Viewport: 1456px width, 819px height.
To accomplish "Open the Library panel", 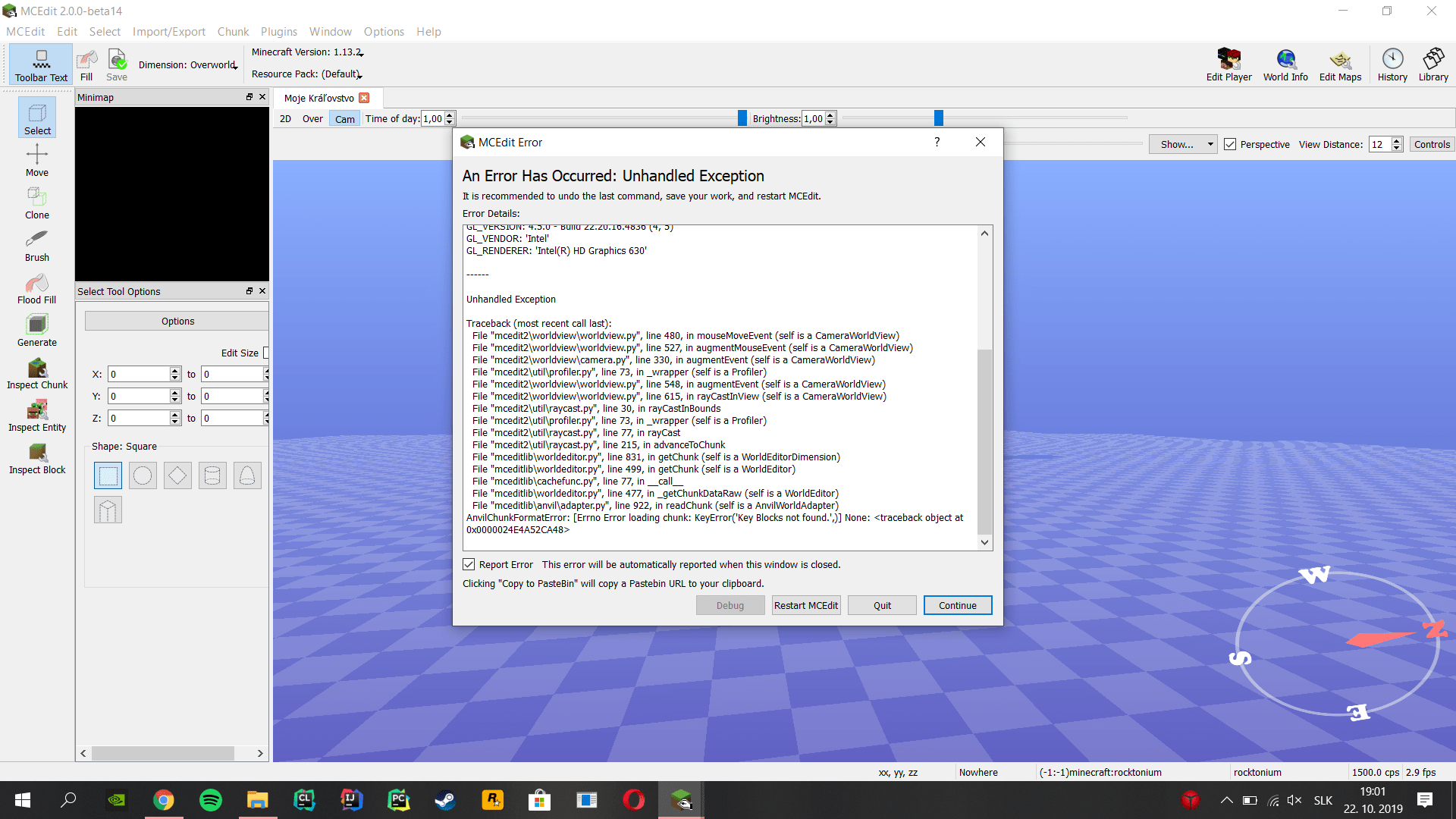I will pyautogui.click(x=1433, y=64).
